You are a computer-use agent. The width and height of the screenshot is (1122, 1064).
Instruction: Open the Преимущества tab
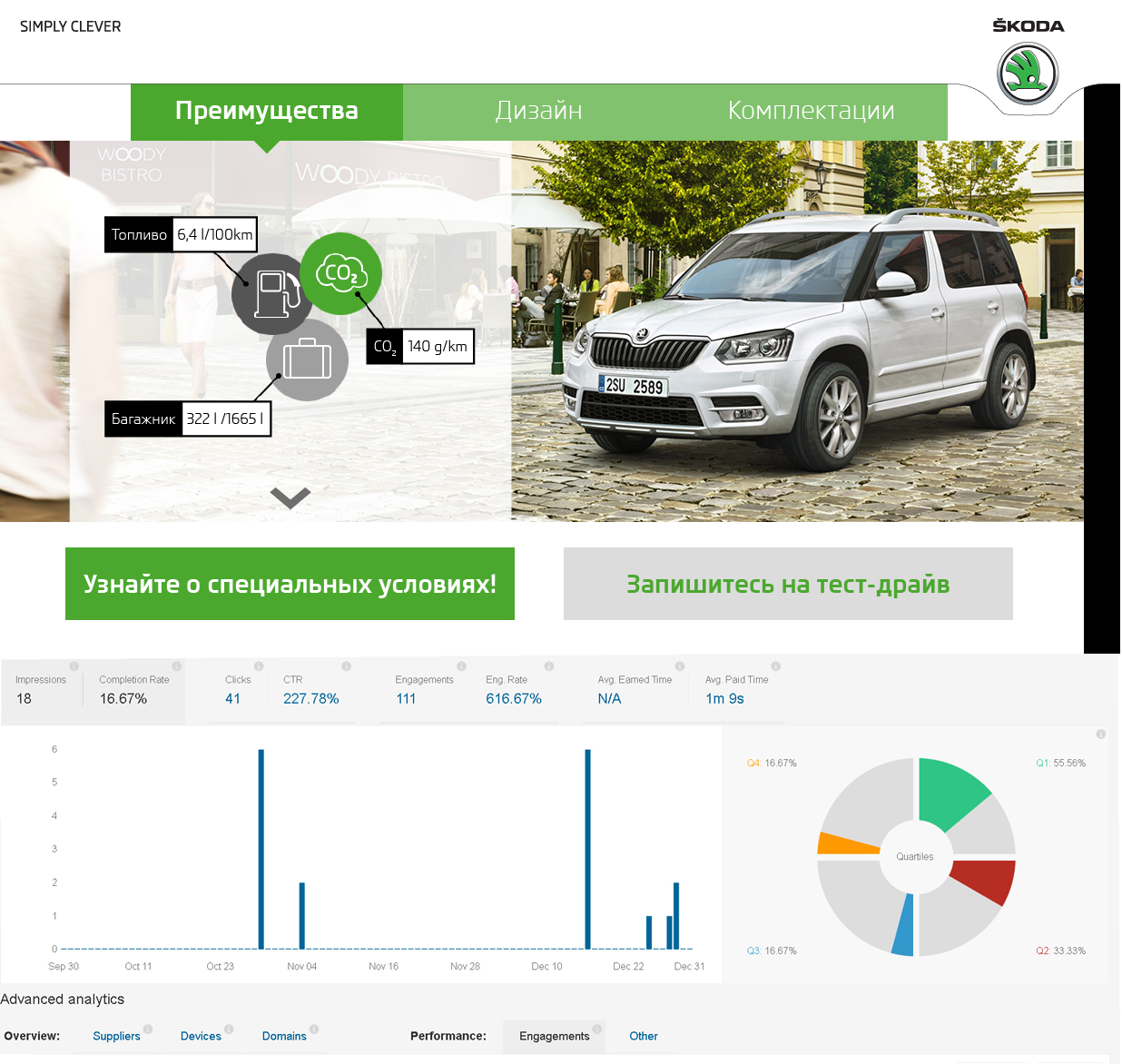click(x=267, y=111)
